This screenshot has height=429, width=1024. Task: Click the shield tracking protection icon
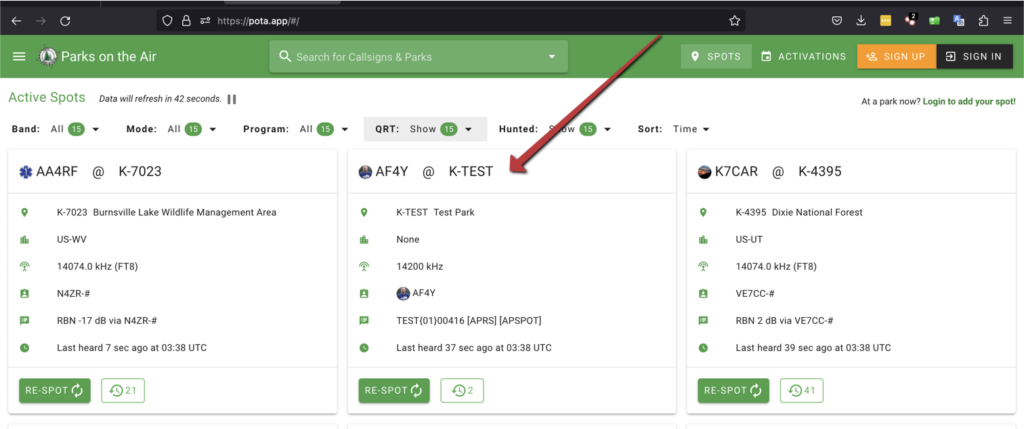point(167,21)
